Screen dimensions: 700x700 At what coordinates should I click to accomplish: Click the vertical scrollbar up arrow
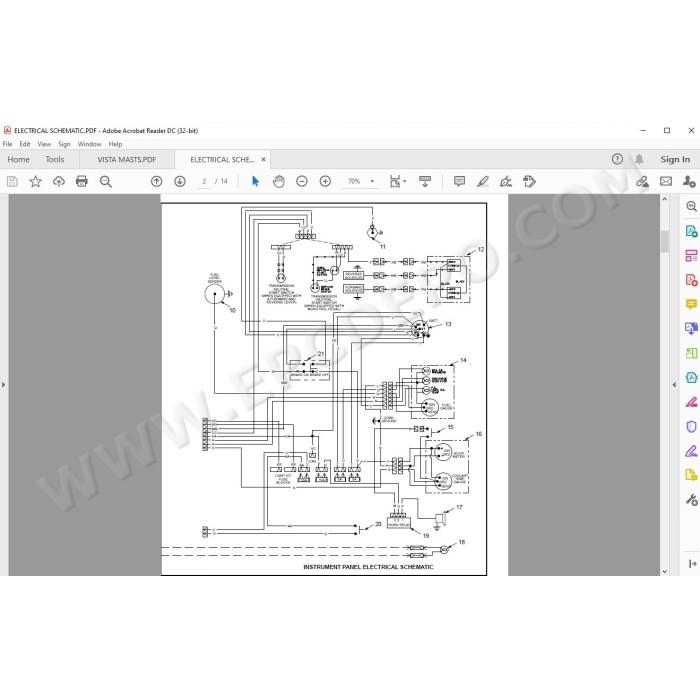[x=664, y=199]
